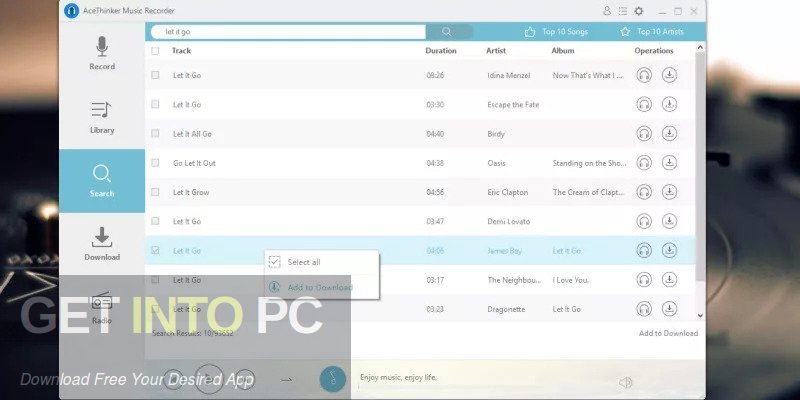Download James Bay's Let It Go
This screenshot has width=800, height=400.
click(669, 251)
